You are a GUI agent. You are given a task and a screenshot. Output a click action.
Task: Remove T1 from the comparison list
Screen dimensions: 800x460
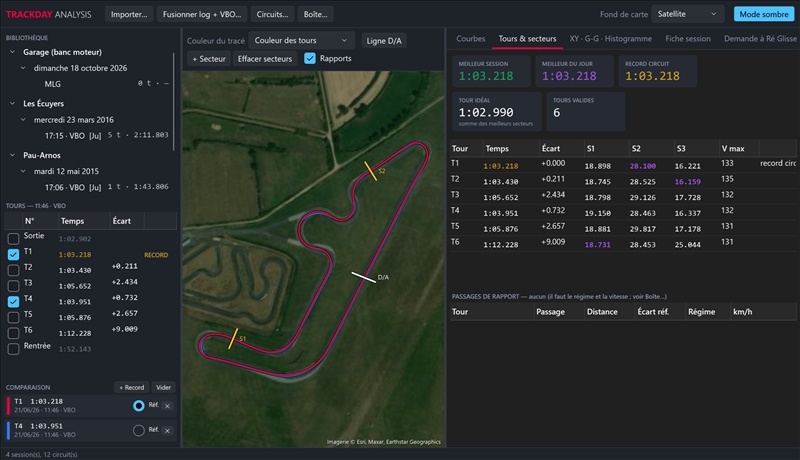(x=167, y=406)
